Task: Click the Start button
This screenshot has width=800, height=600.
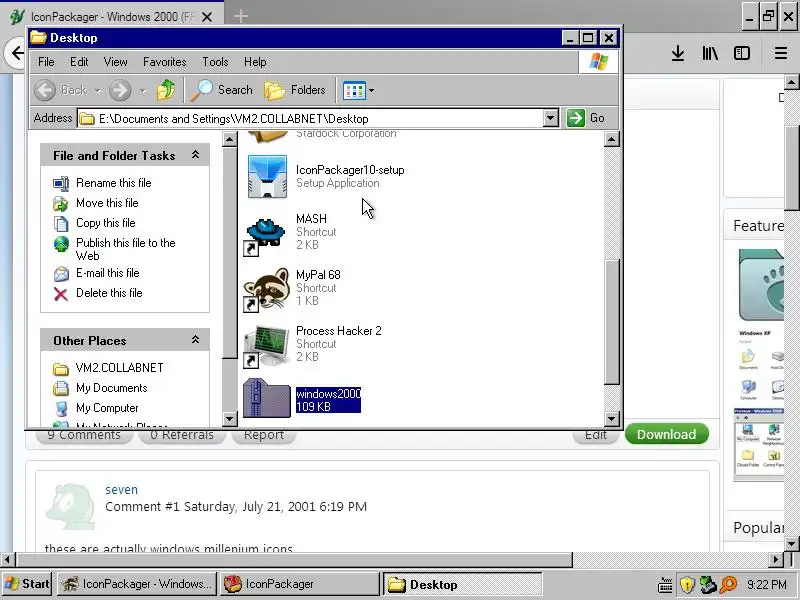Action: point(28,584)
